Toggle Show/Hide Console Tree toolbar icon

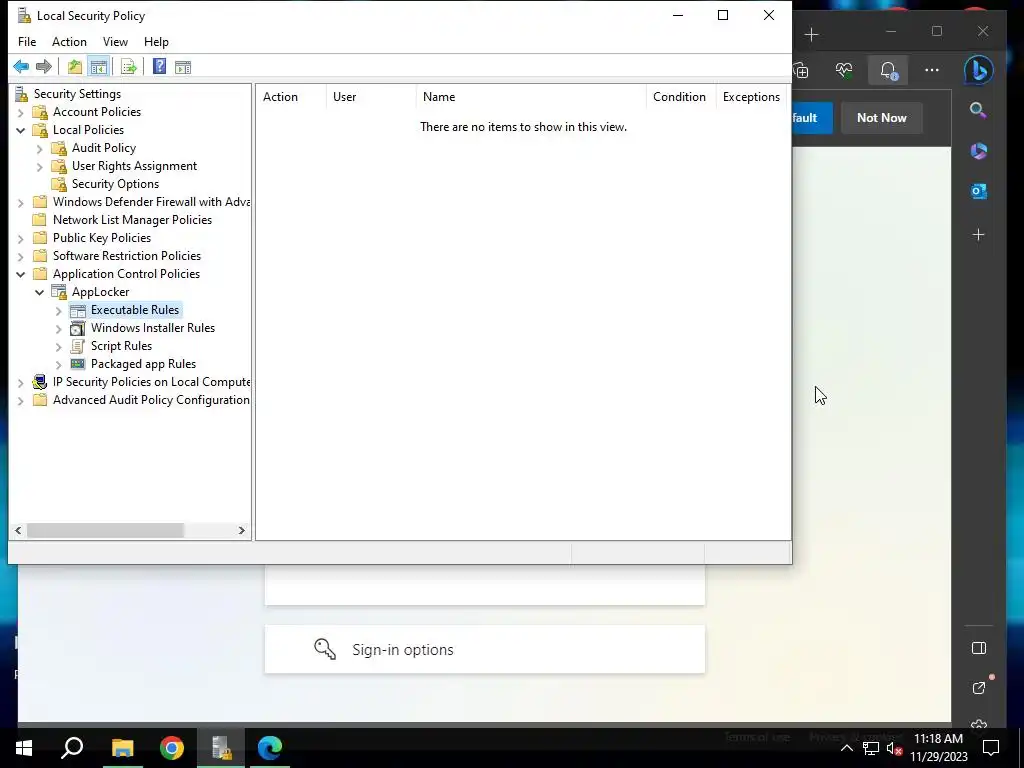pos(99,67)
